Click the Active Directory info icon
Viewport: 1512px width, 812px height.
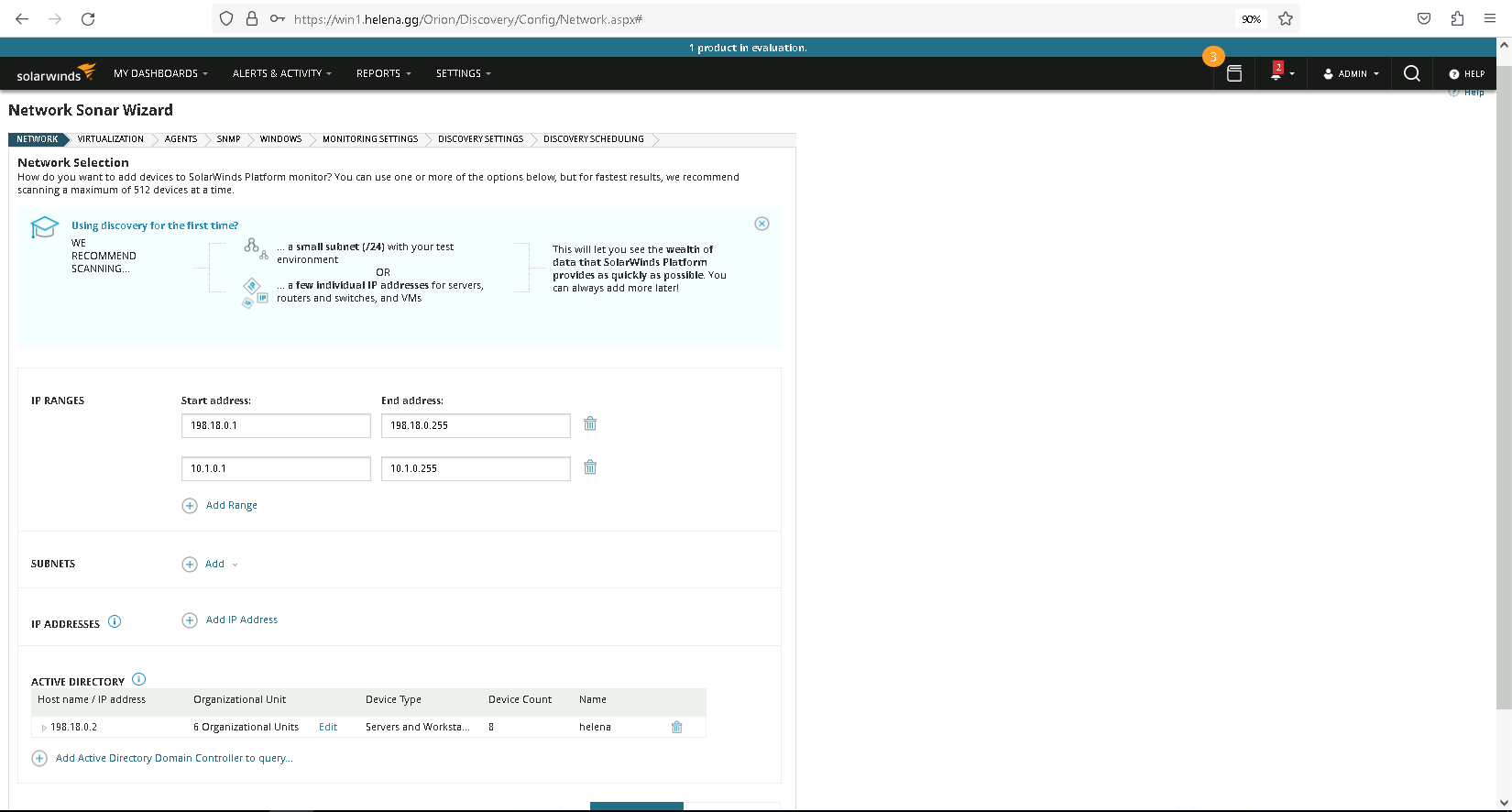(138, 680)
